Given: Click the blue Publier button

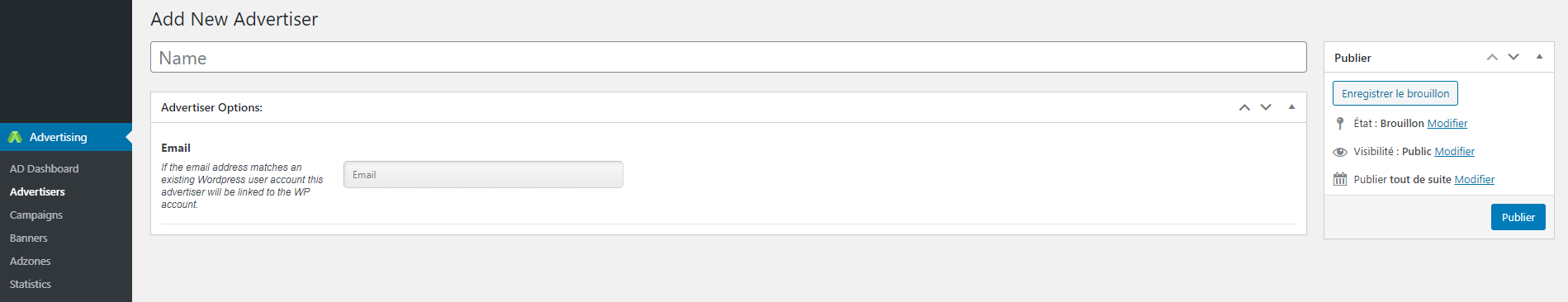Looking at the screenshot, I should click(1518, 217).
